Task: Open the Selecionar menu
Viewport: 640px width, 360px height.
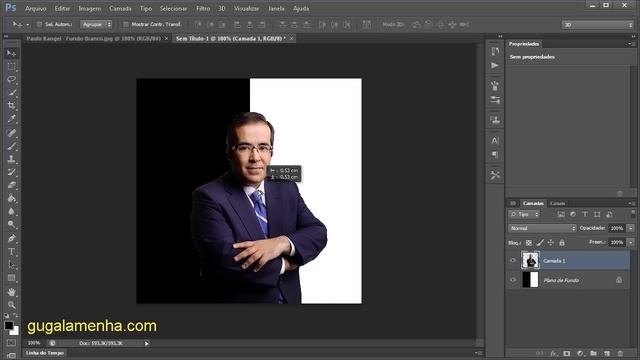Action: point(173,9)
